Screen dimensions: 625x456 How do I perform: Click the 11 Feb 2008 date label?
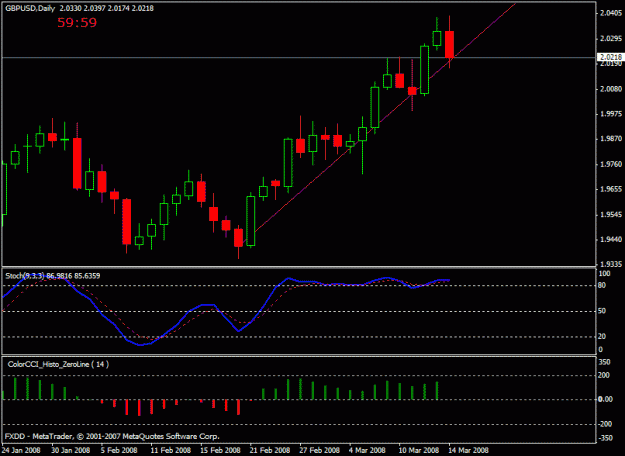click(171, 450)
